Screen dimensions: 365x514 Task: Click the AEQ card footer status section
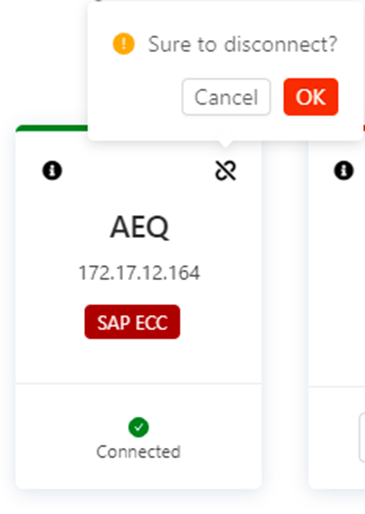[x=139, y=437]
